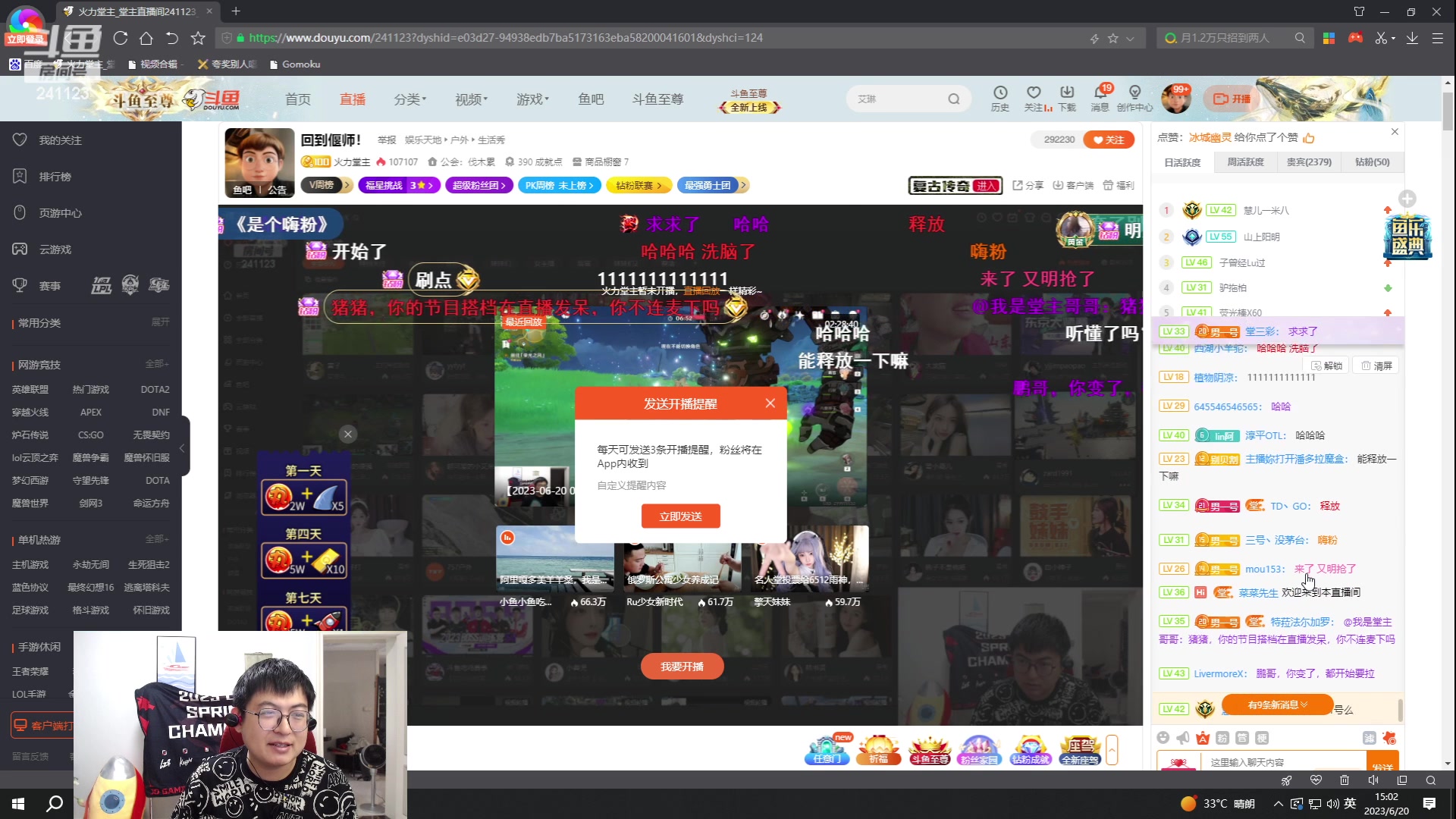Click the 分享 share icon
1456x819 pixels.
(1028, 186)
